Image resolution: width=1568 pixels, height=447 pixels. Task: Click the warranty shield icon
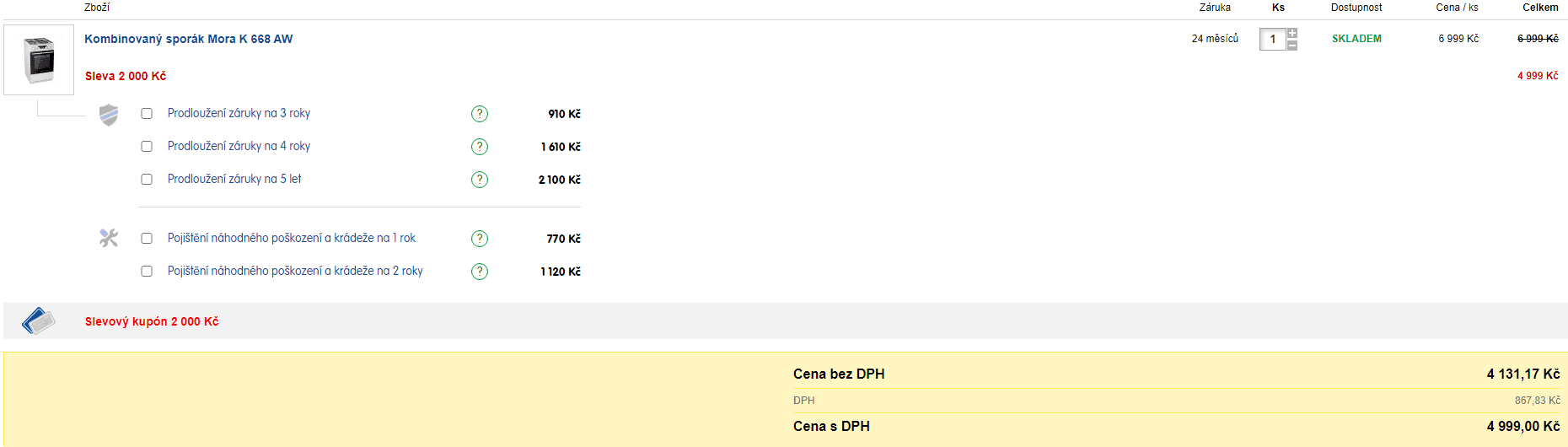point(109,115)
